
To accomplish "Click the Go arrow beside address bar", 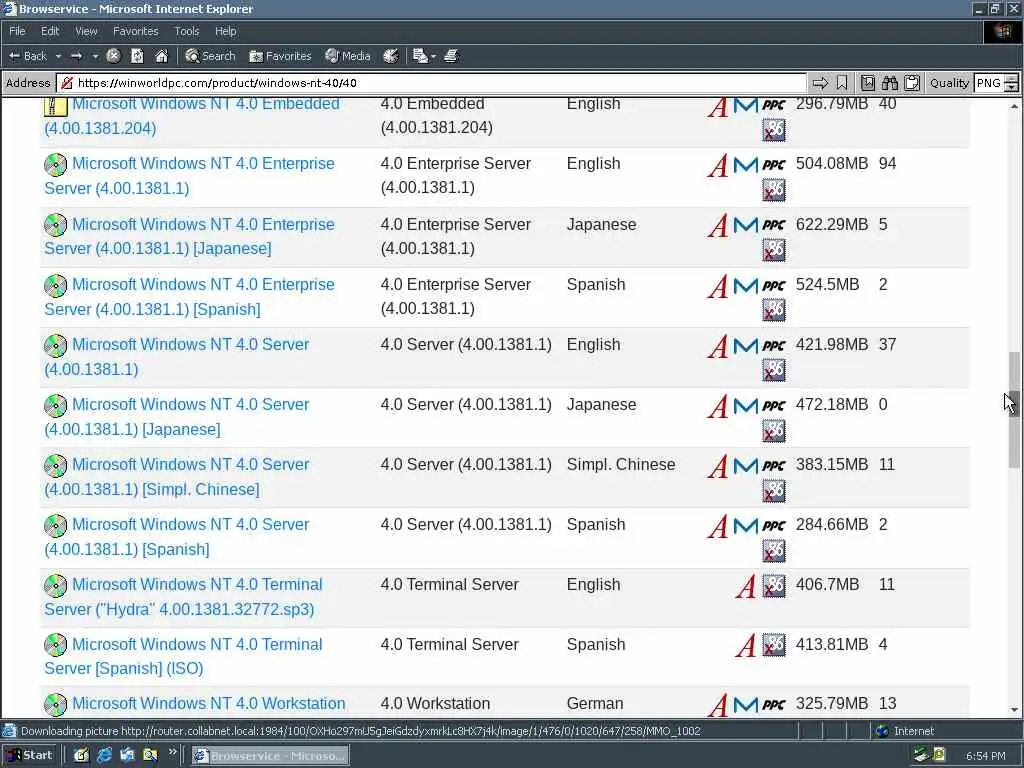I will point(820,83).
